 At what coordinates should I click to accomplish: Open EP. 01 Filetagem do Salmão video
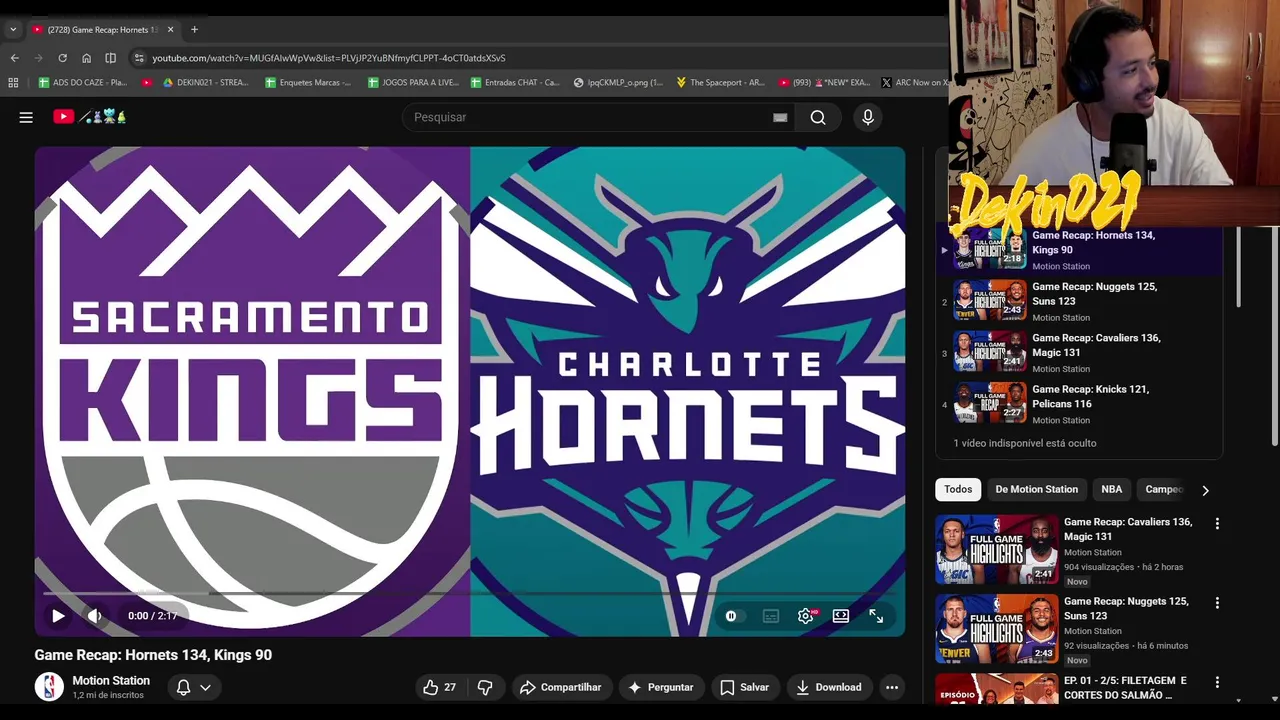[x=1125, y=687]
